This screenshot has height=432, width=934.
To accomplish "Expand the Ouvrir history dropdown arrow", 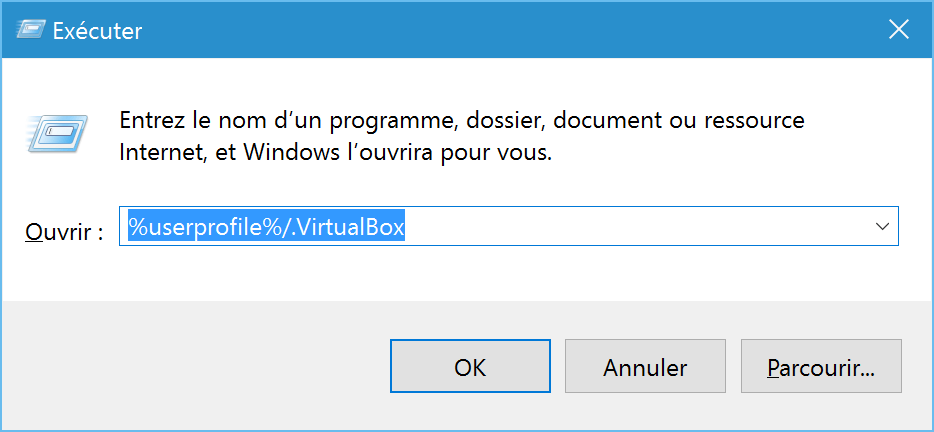I will [882, 226].
